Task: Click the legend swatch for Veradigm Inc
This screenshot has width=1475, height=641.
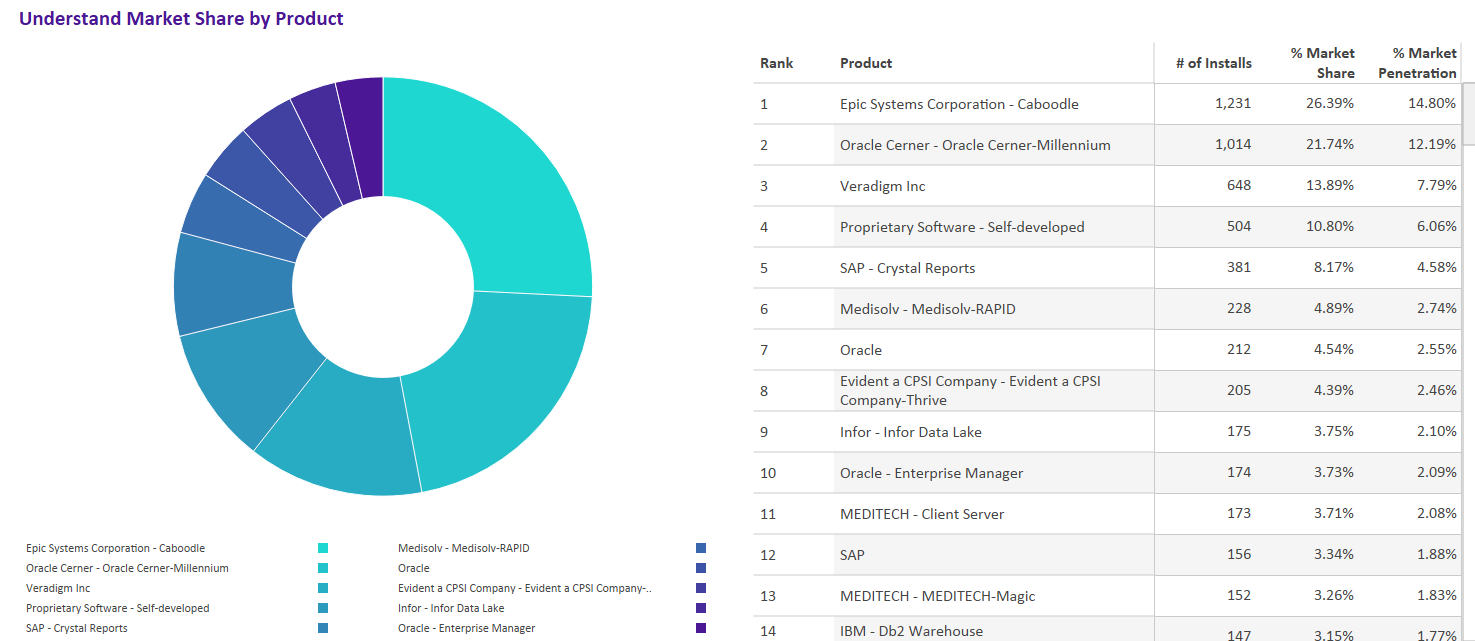Action: coord(322,587)
